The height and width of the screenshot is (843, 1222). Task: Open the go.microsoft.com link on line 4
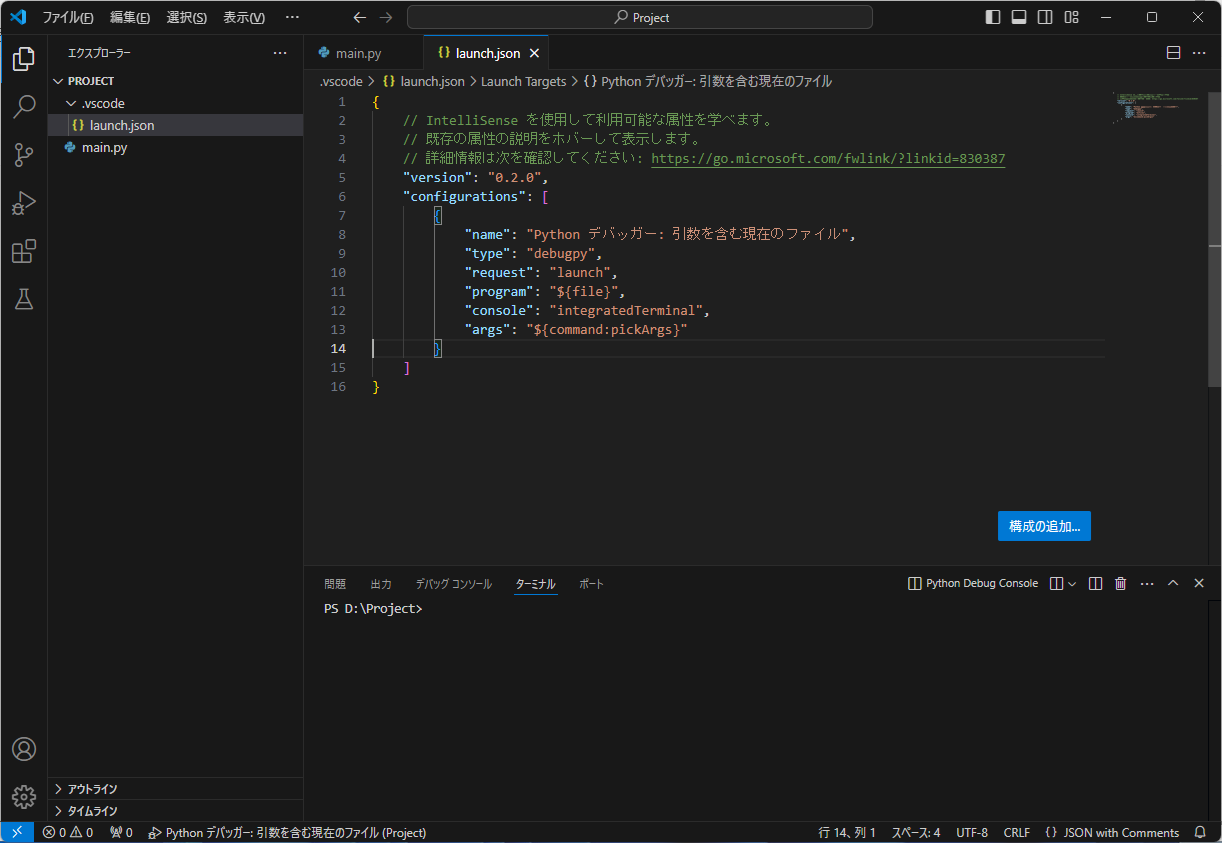pos(827,158)
